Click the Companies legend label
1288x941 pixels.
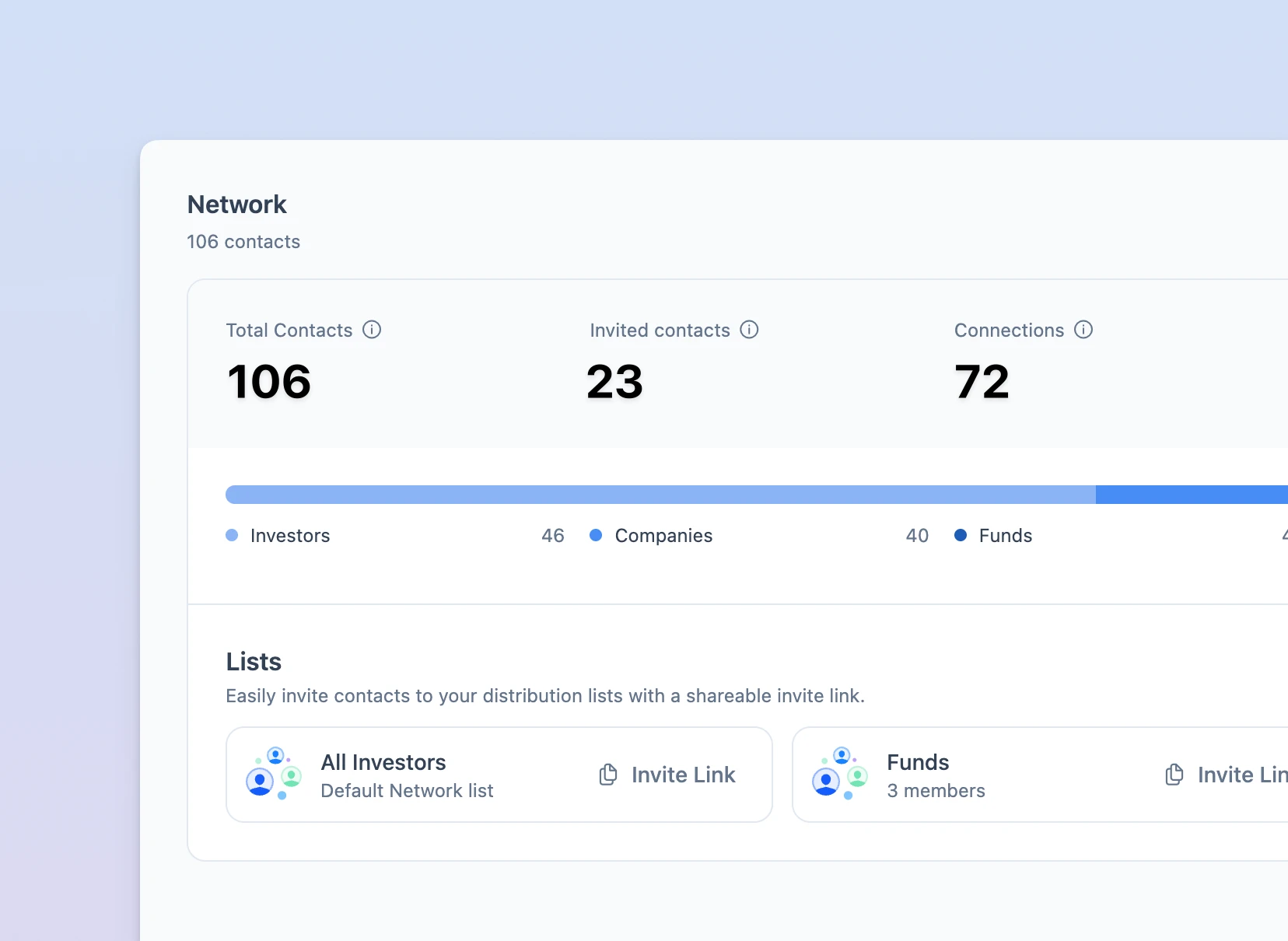(663, 536)
